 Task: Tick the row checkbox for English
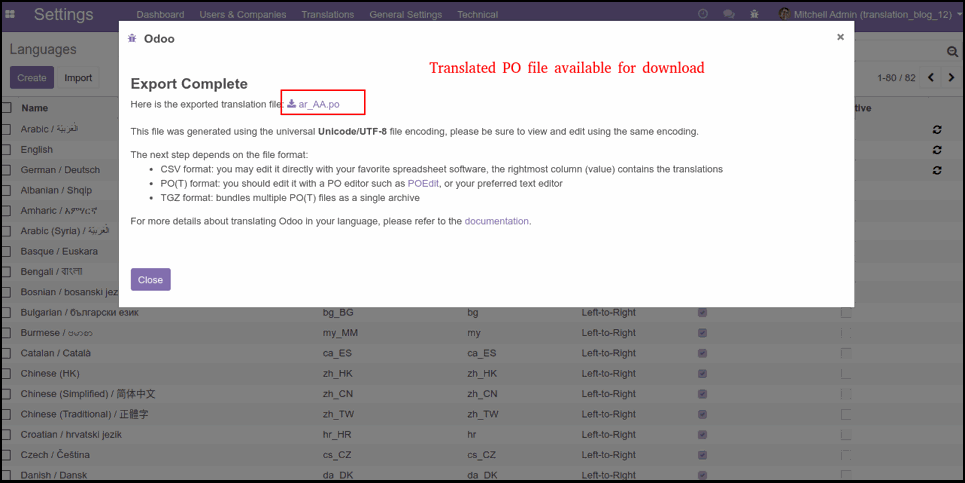6,150
